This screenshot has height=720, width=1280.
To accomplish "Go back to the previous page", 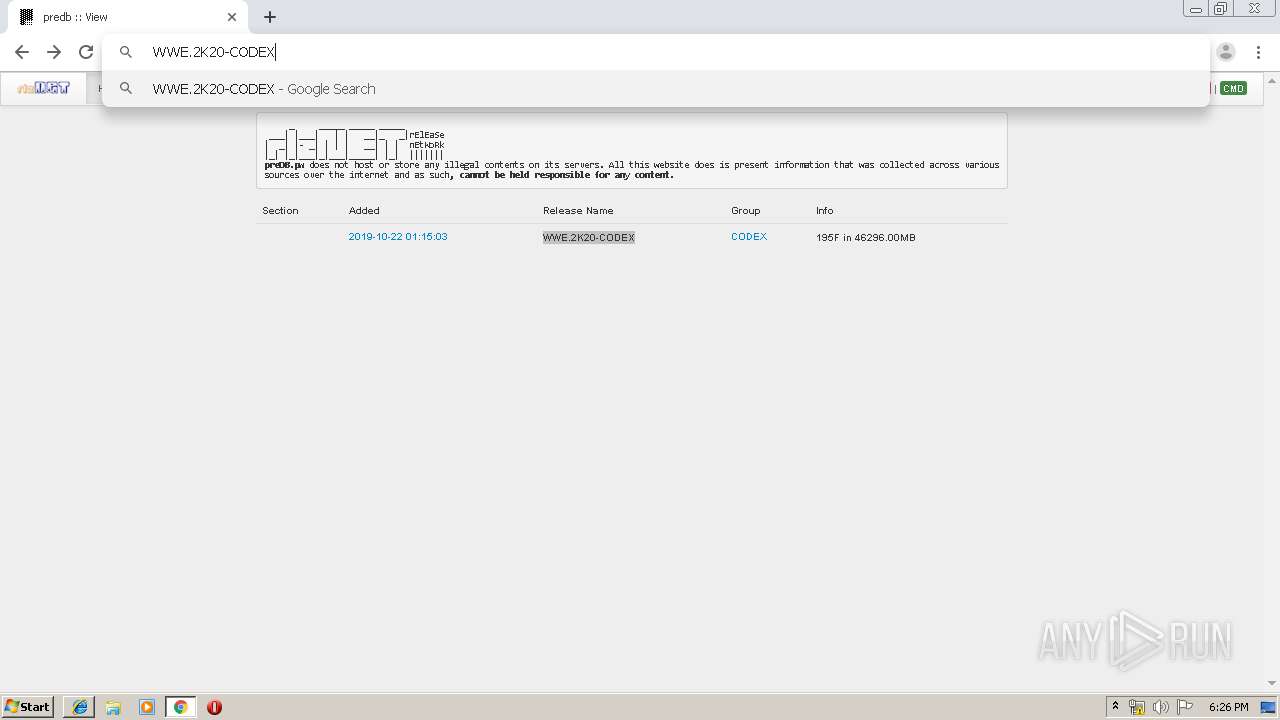I will (22, 52).
